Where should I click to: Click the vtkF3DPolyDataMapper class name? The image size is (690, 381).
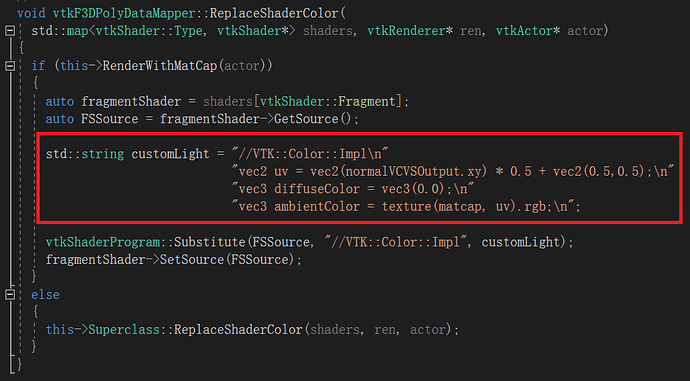pyautogui.click(x=124, y=13)
